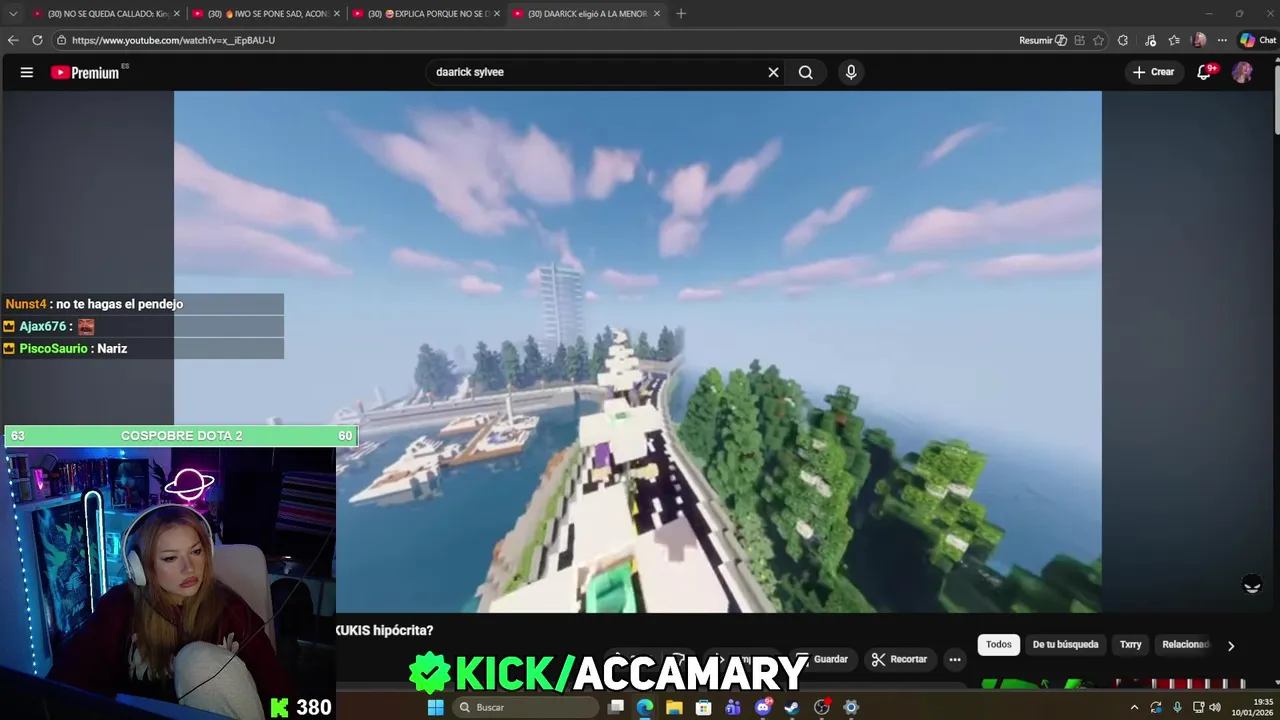The height and width of the screenshot is (720, 1280).
Task: Select the Txrry filter chip
Action: pos(1130,645)
